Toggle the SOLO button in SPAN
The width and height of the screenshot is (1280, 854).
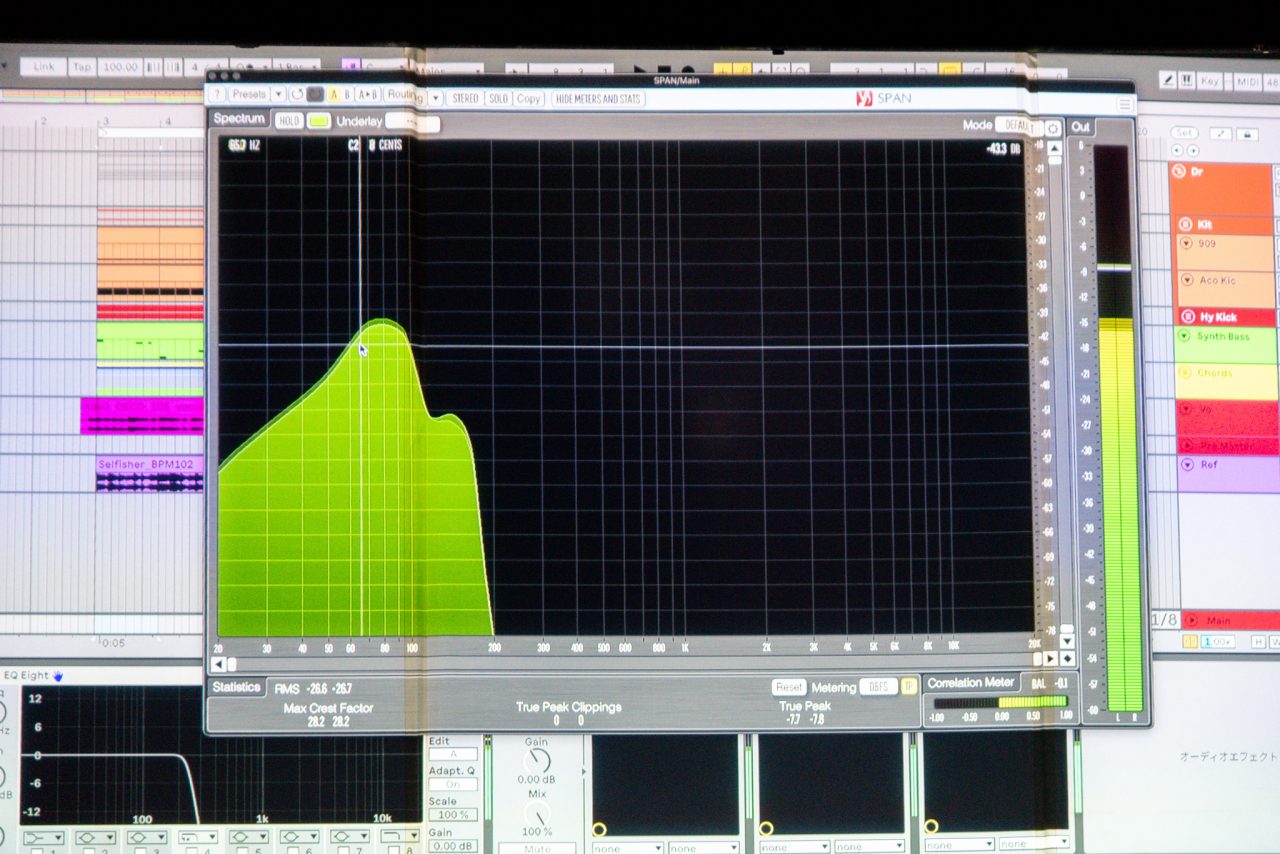[498, 98]
